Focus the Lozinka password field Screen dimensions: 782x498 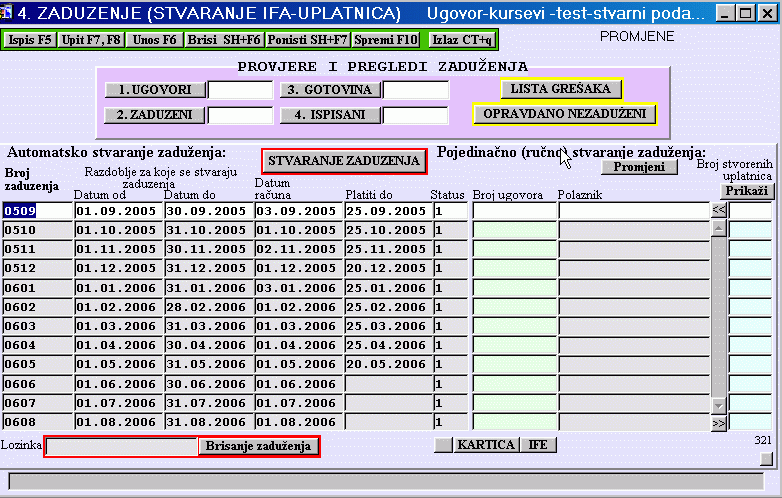tap(122, 446)
